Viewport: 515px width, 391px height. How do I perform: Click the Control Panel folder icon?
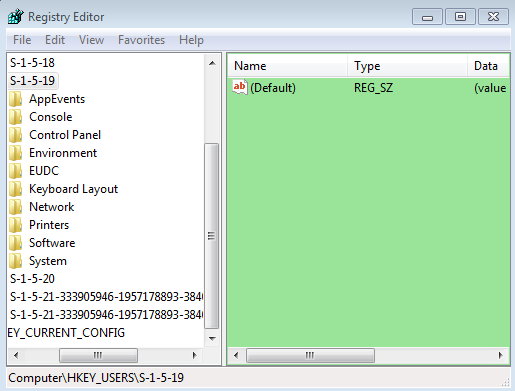coord(16,135)
